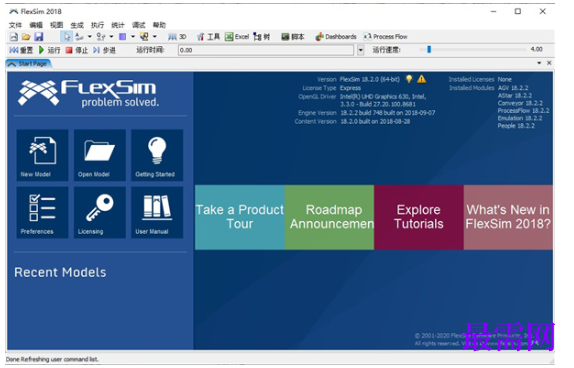This screenshot has height=368, width=574.
Task: Click the People 18.2.2 module entry
Action: tap(516, 126)
